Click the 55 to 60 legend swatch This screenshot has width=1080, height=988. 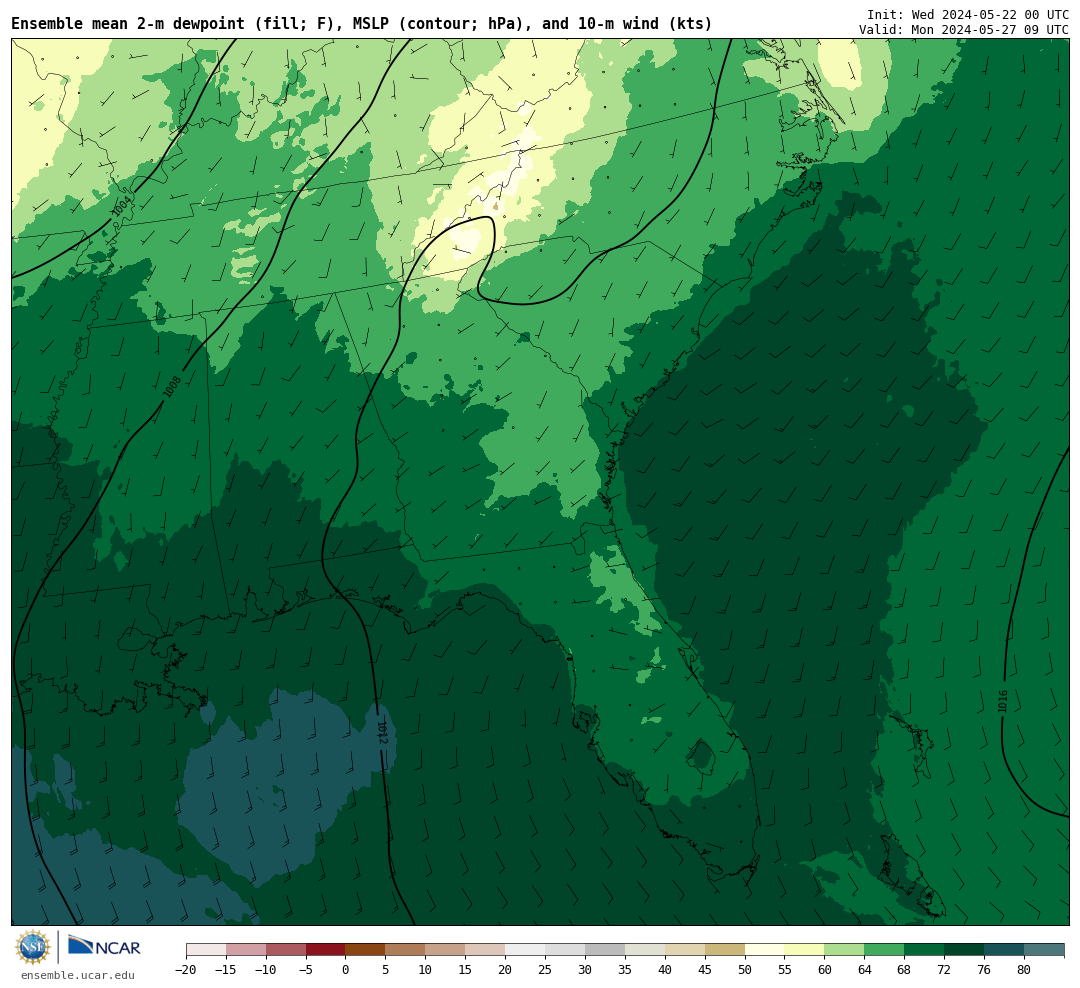[805, 950]
